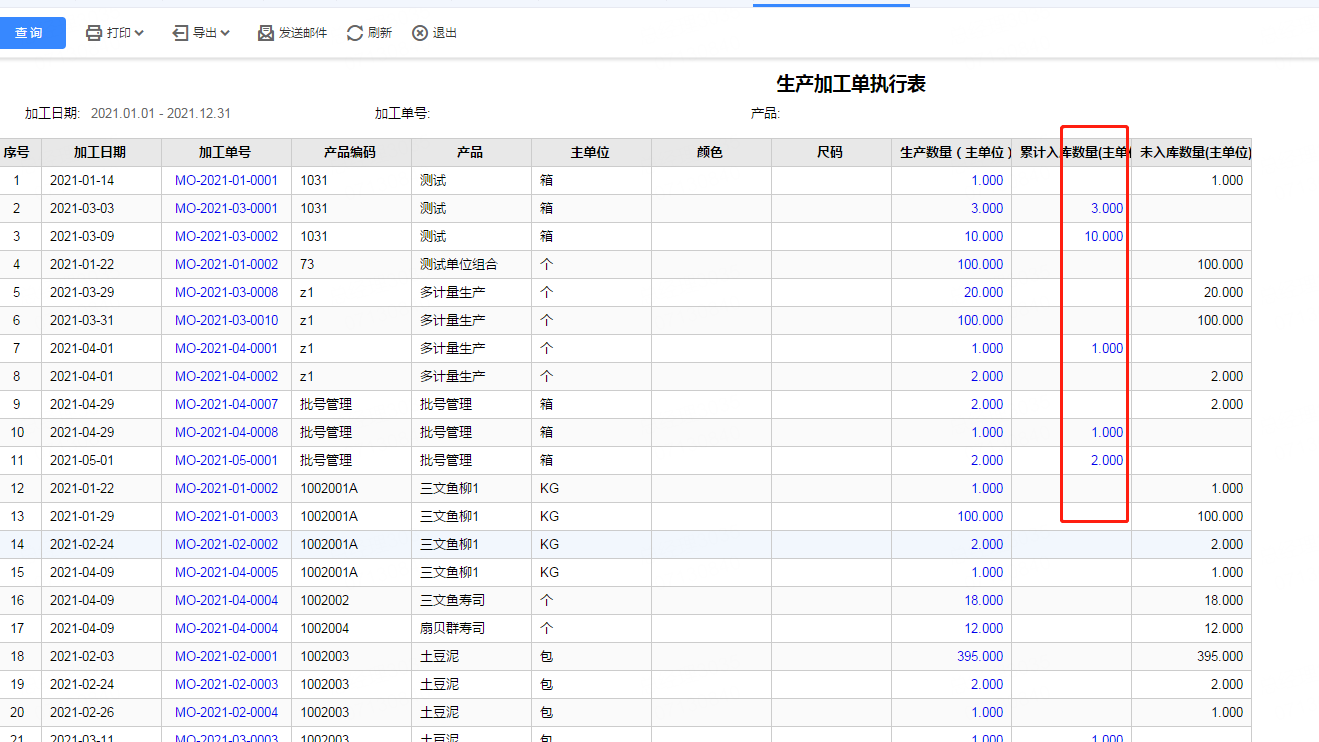Click date cell 2021-01-14
The height and width of the screenshot is (742, 1319).
point(82,181)
